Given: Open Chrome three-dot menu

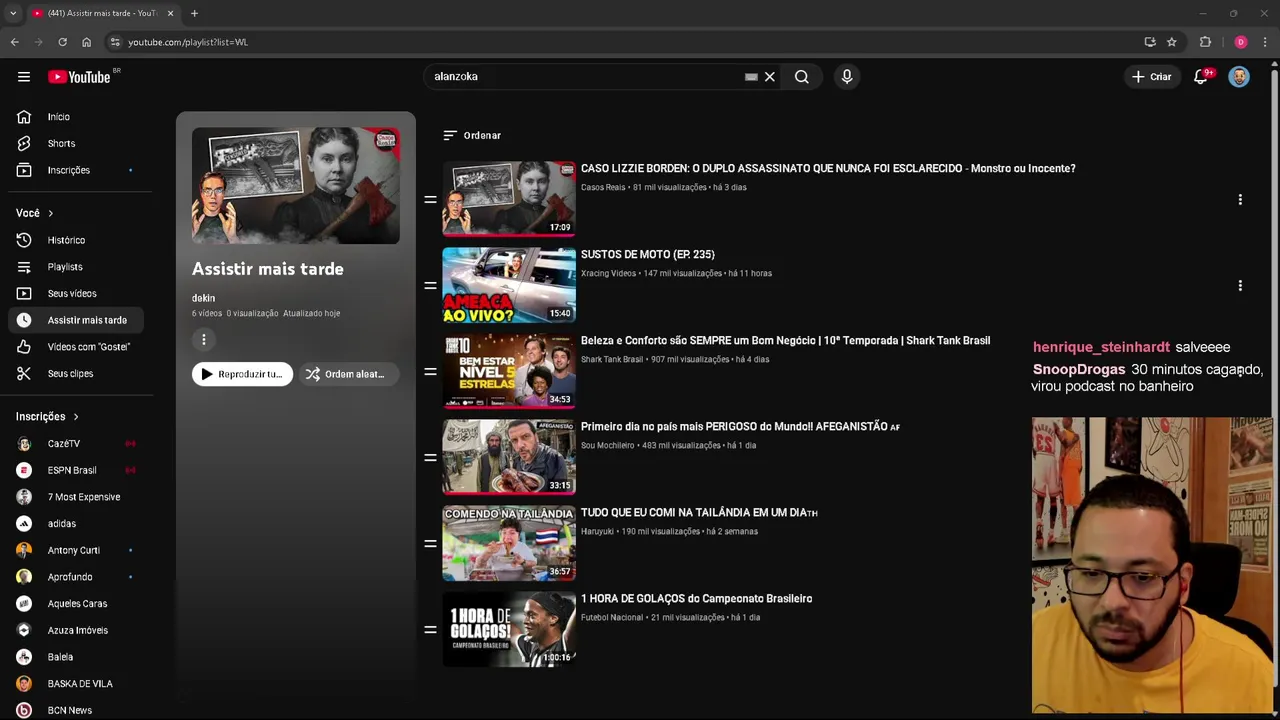Looking at the screenshot, I should point(1265,42).
